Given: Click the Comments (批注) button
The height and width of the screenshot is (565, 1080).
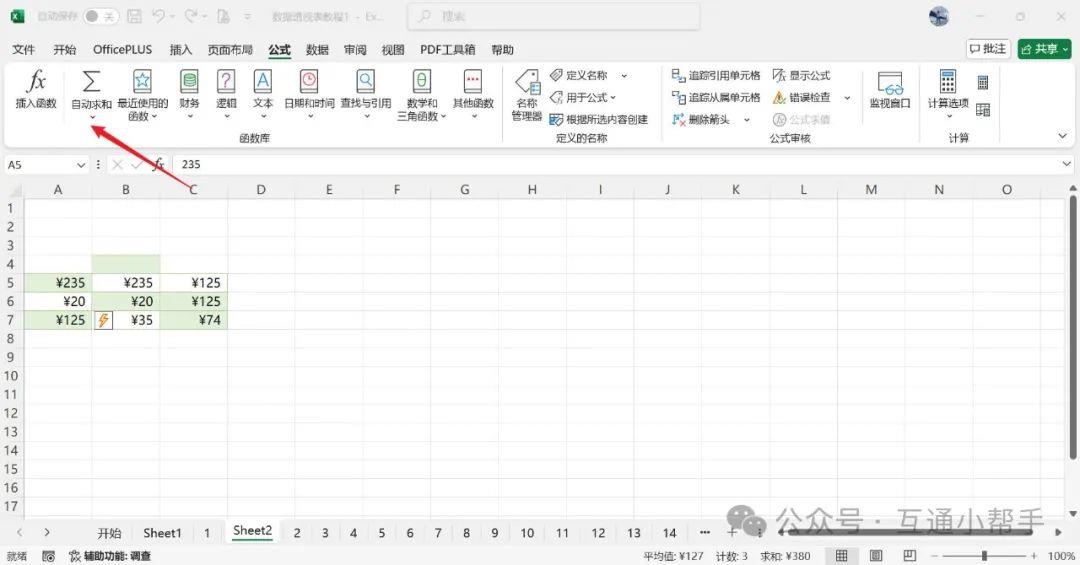Looking at the screenshot, I should point(988,49).
